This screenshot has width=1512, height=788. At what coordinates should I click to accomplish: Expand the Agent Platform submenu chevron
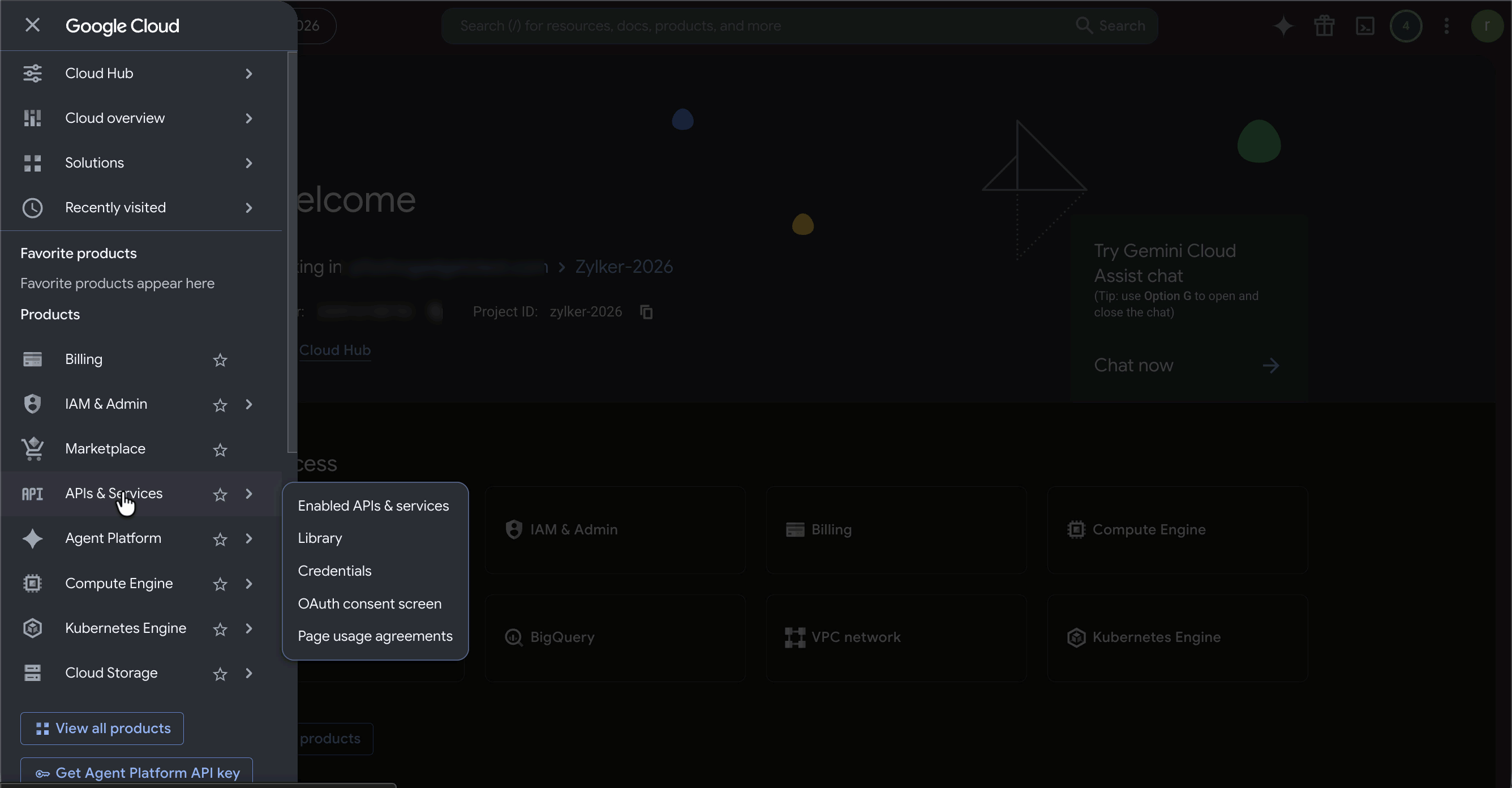click(249, 539)
